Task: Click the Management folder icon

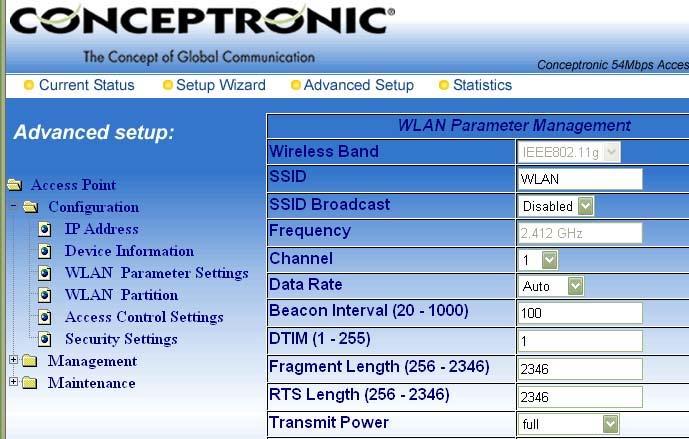Action: tap(29, 361)
